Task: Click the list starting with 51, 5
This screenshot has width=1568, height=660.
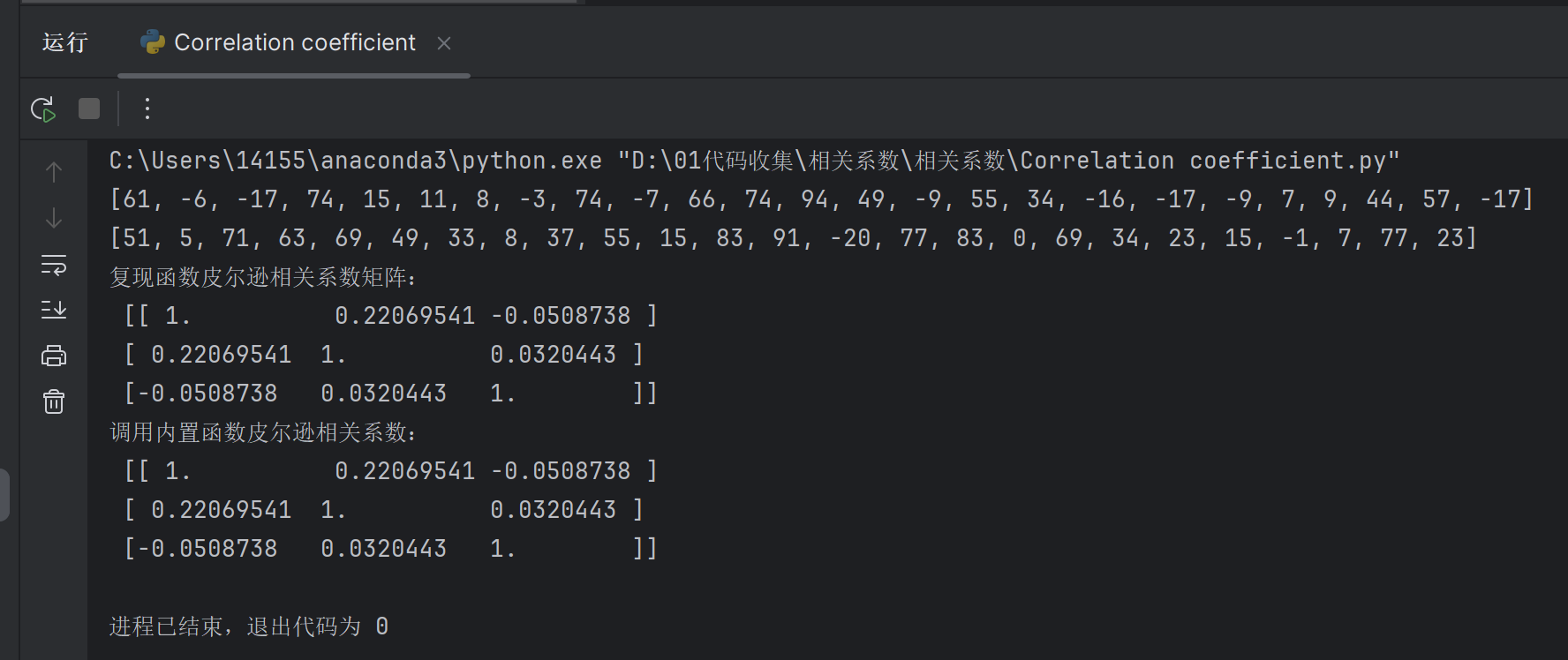Action: tap(793, 238)
